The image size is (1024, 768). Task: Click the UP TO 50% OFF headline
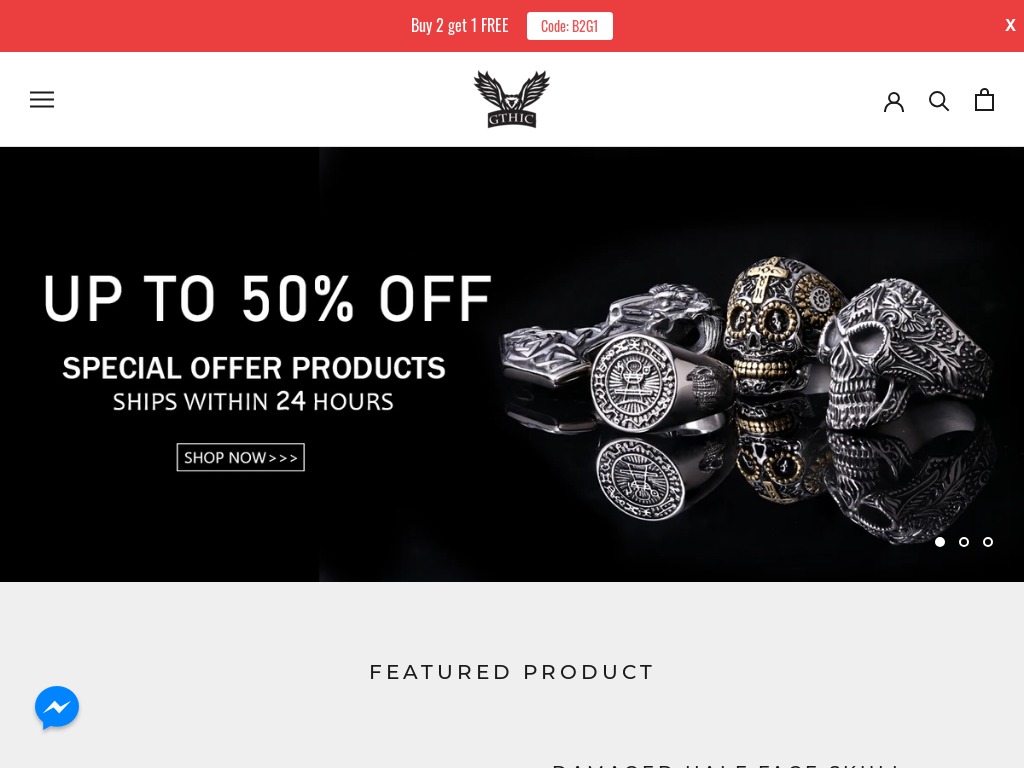[267, 298]
